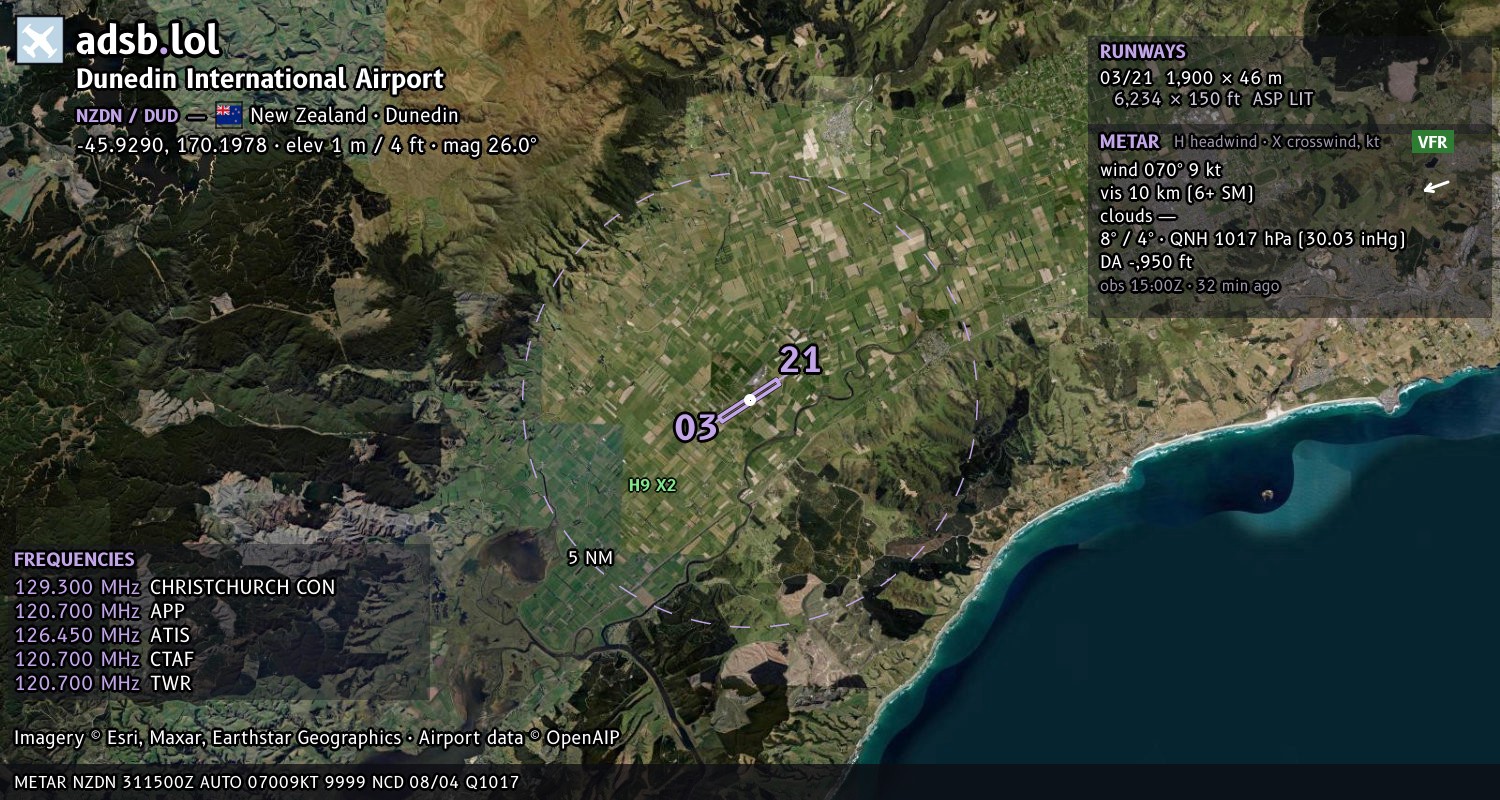Select the coordinates -45.9290, 170.1978
Image resolution: width=1500 pixels, height=800 pixels.
(x=172, y=145)
